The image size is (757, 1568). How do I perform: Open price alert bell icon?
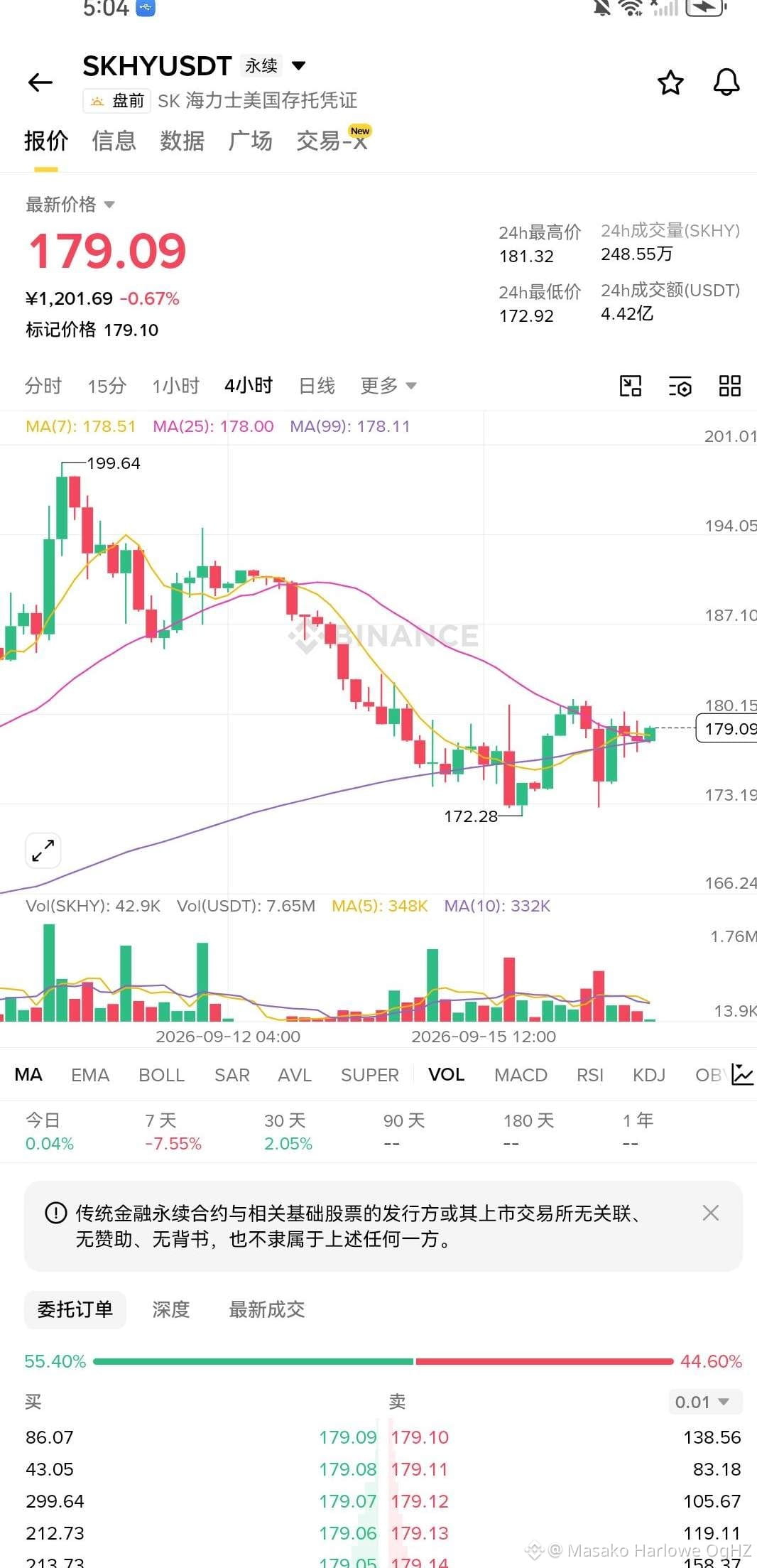coord(726,83)
